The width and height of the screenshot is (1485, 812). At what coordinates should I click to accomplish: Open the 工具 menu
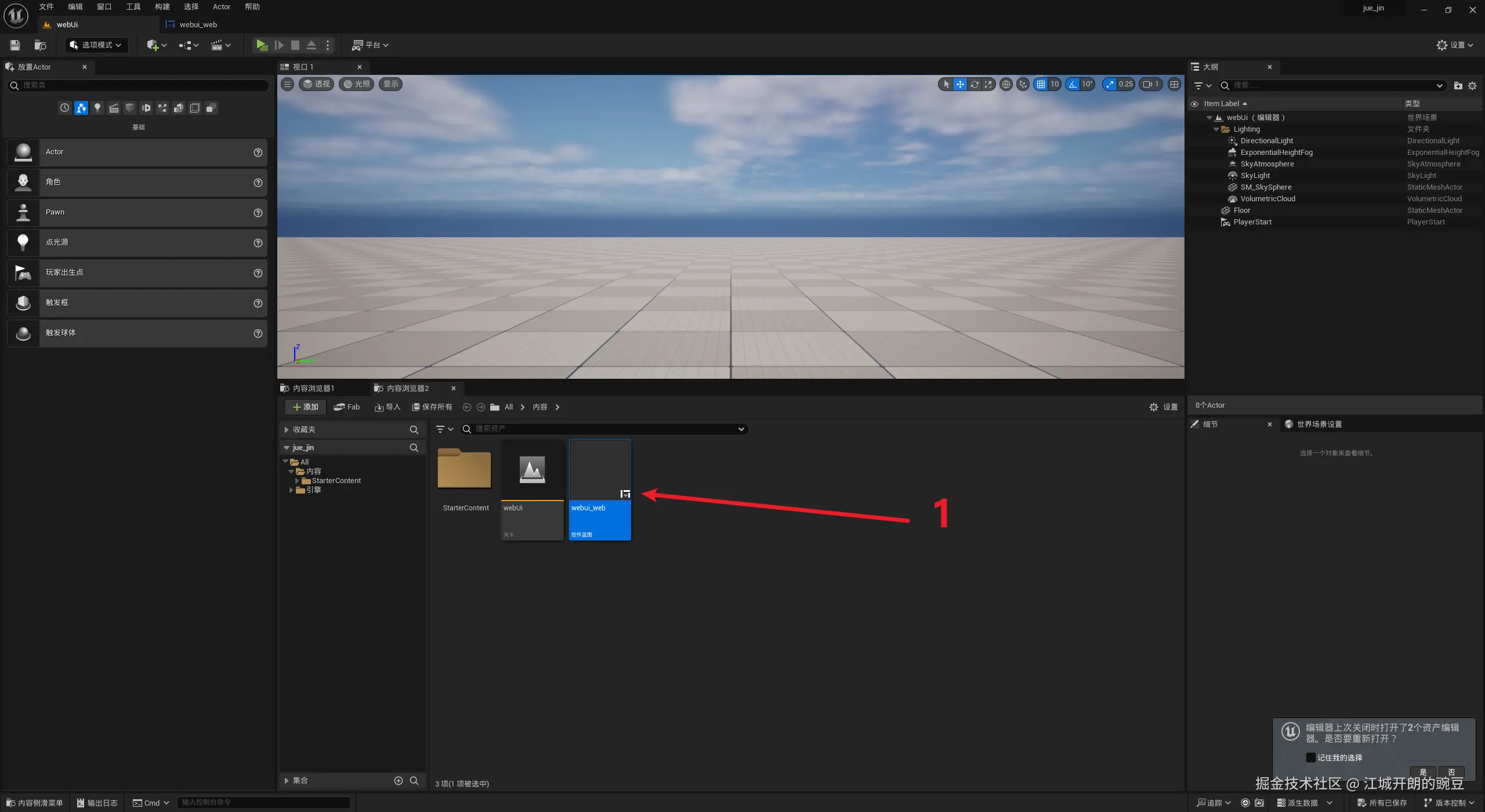pos(133,7)
